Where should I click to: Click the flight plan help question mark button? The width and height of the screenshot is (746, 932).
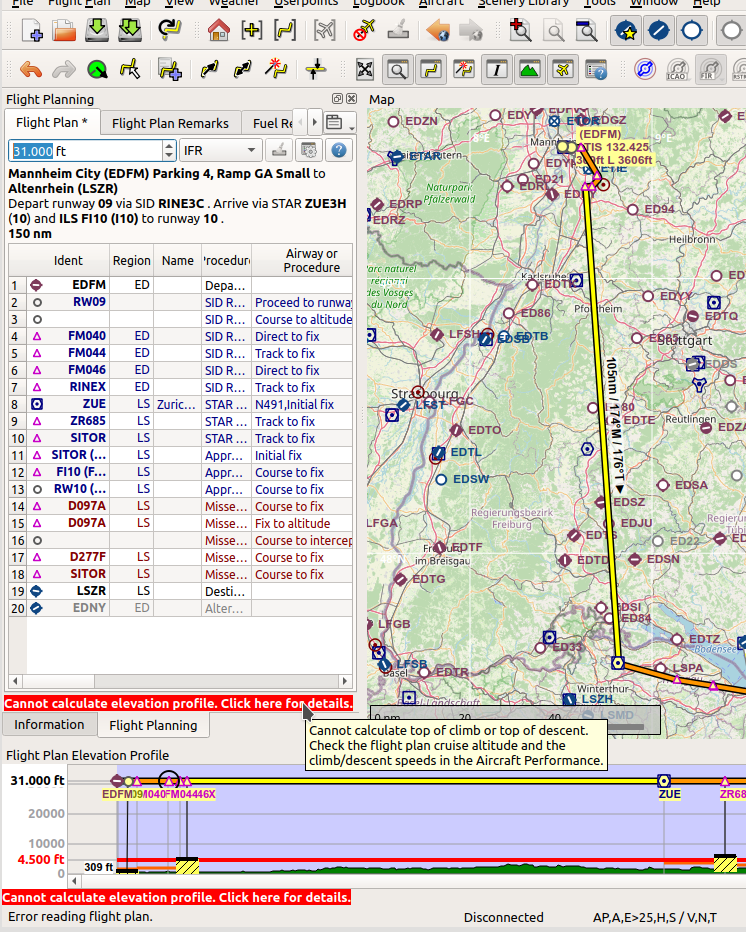coord(339,150)
